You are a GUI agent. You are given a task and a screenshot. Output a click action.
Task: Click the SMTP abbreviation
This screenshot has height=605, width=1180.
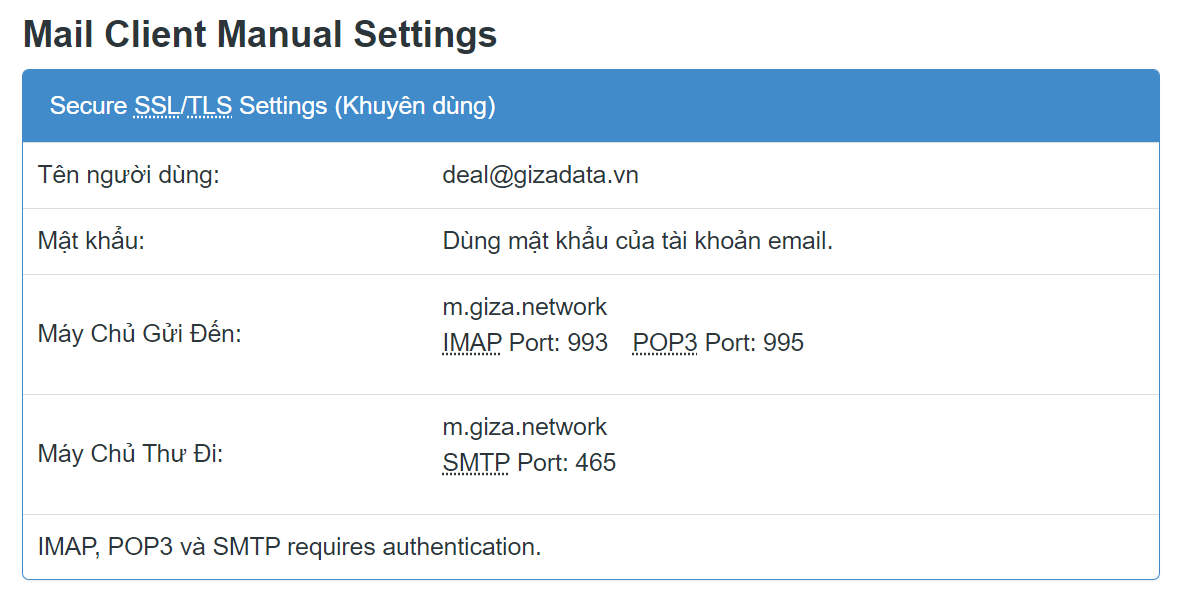pyautogui.click(x=476, y=463)
